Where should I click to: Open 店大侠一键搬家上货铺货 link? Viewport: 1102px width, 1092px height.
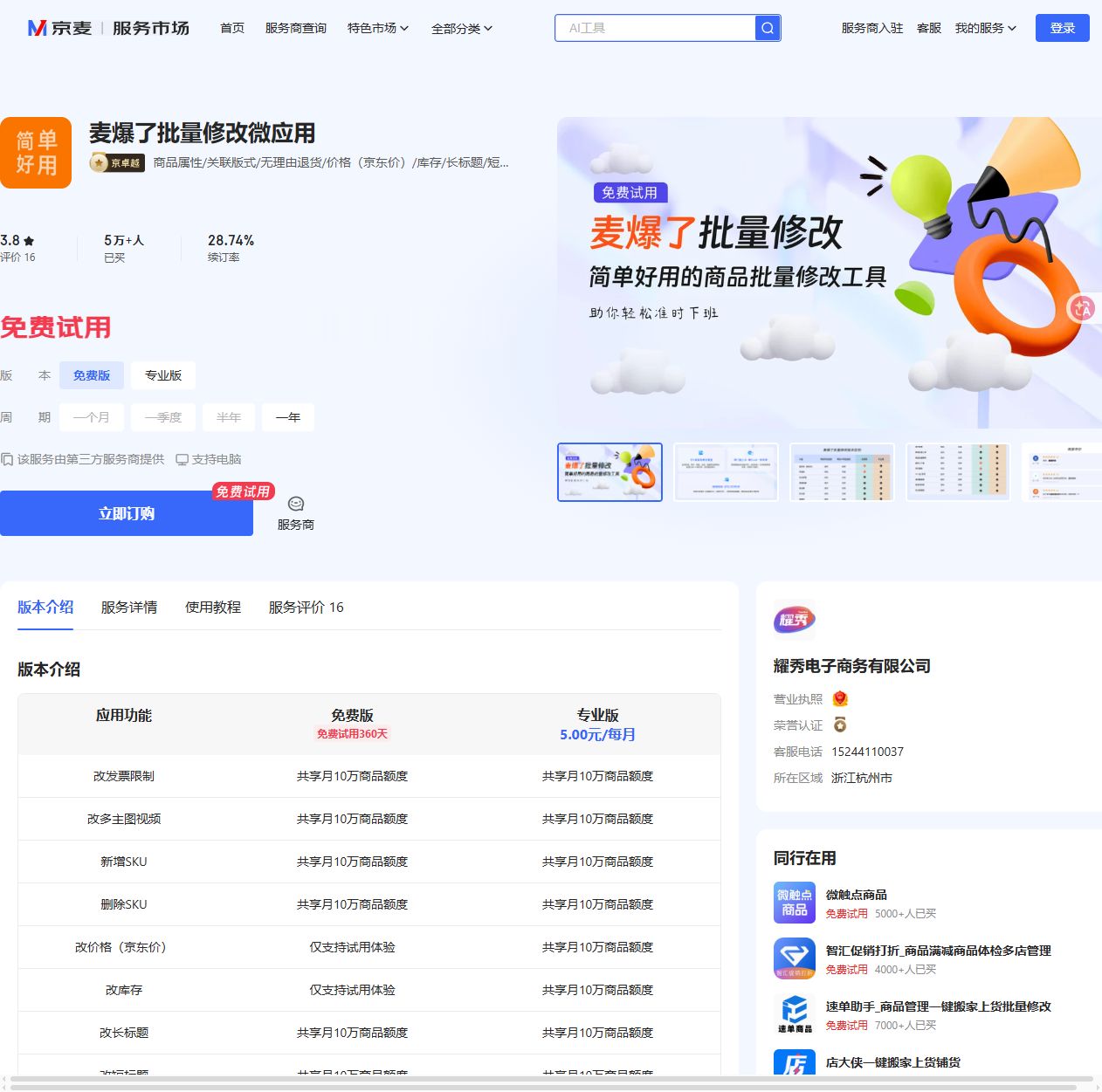pos(893,1062)
